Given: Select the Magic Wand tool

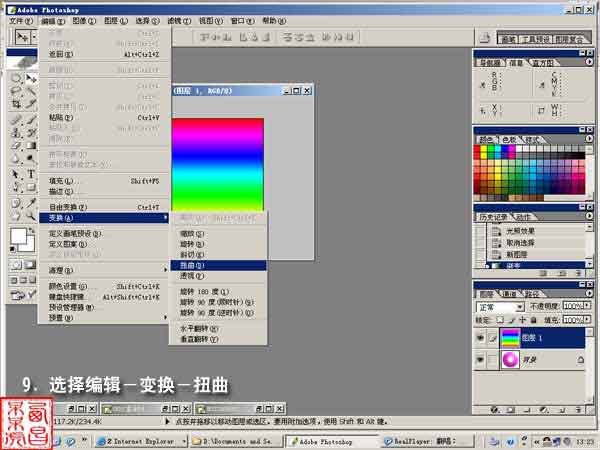Looking at the screenshot, I should pyautogui.click(x=31, y=91).
